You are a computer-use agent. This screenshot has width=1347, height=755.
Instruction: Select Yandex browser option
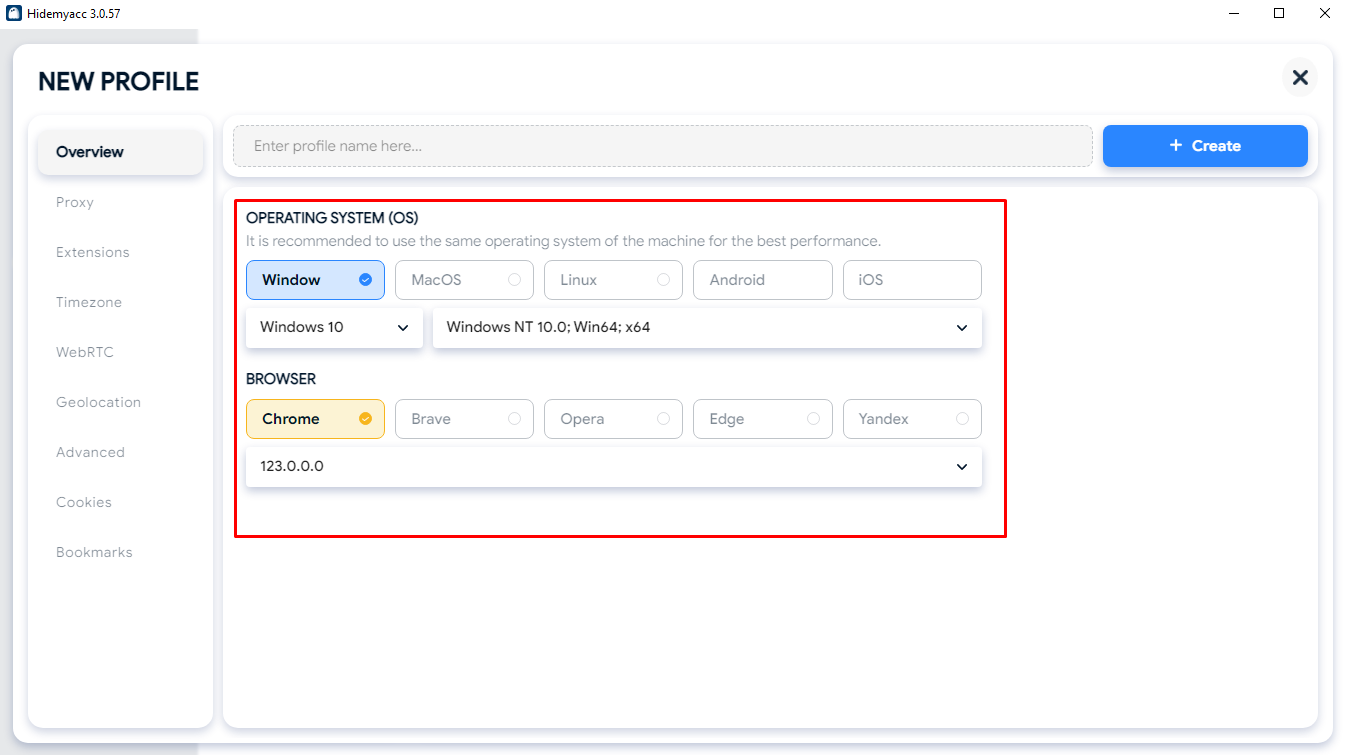click(912, 419)
